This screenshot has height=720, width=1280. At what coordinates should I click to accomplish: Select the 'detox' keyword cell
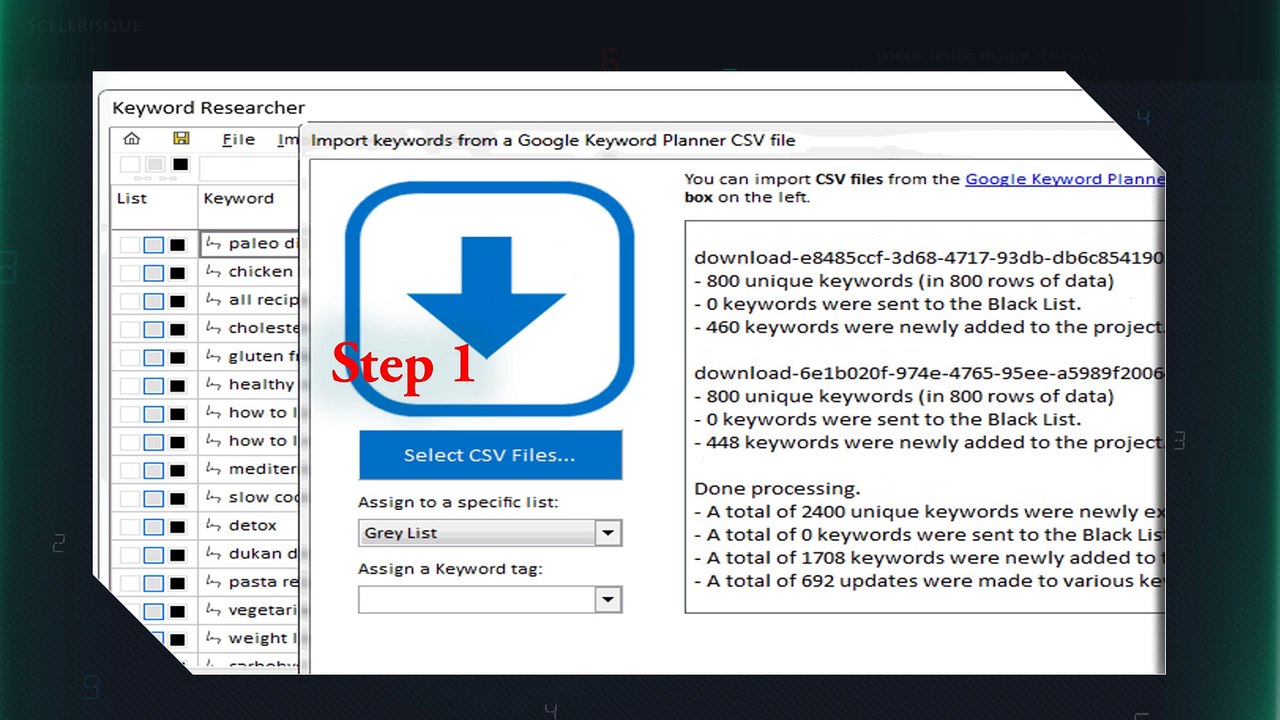point(250,525)
